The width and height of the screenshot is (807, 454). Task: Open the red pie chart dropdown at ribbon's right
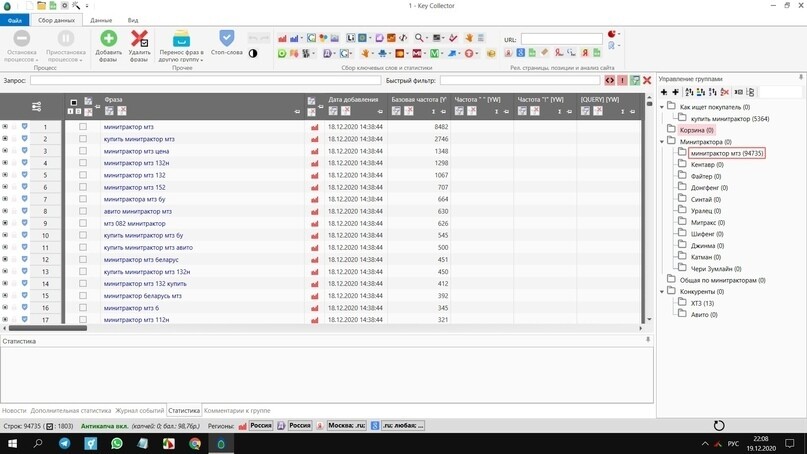(x=618, y=34)
